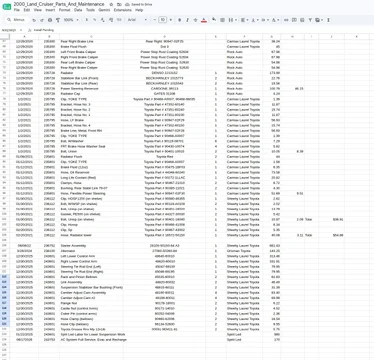Open the Gemini menu
This screenshot has width=374, height=360.
[104, 10]
